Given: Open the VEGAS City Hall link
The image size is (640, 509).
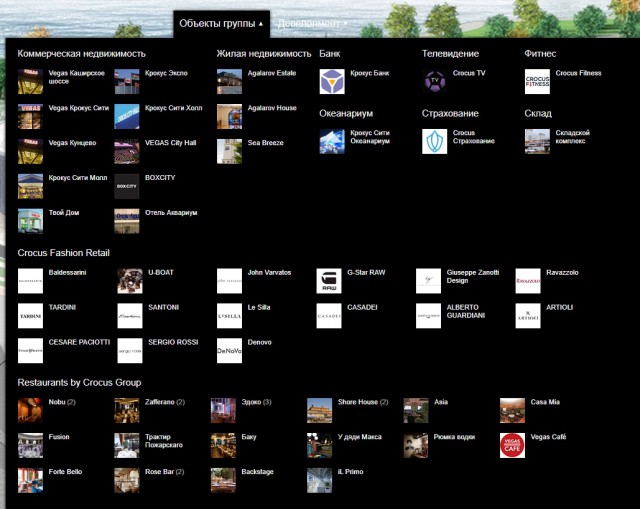Looking at the screenshot, I should (x=171, y=143).
